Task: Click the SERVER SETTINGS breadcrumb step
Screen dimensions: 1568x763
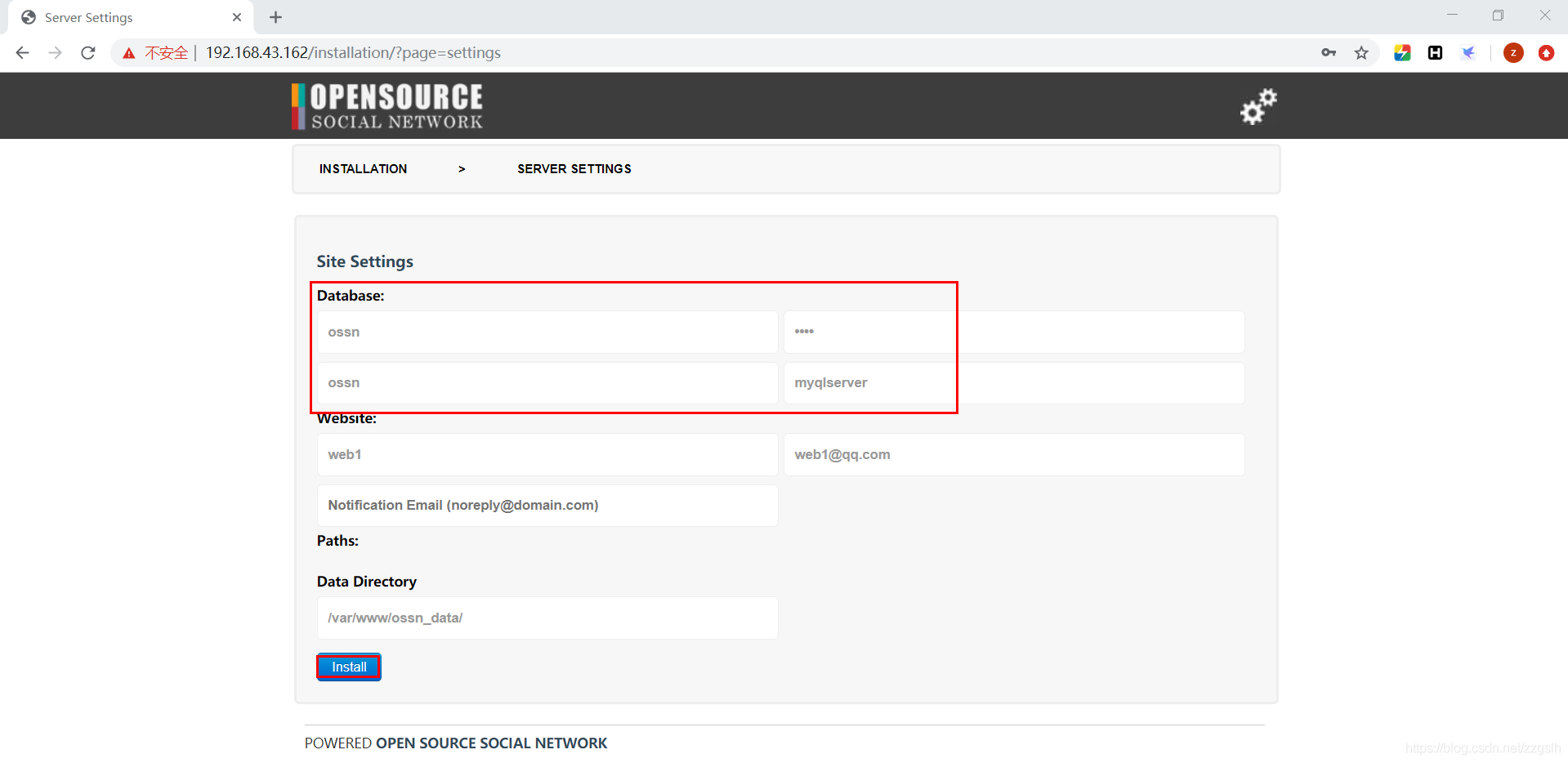Action: [x=574, y=169]
